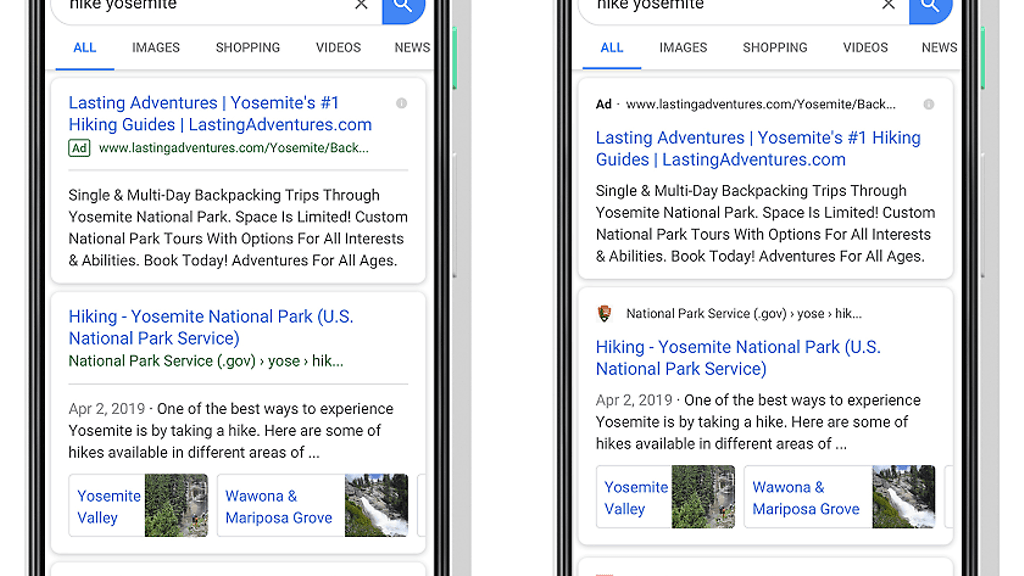
Task: Click the info icon on left phone's ad
Action: coord(401,103)
